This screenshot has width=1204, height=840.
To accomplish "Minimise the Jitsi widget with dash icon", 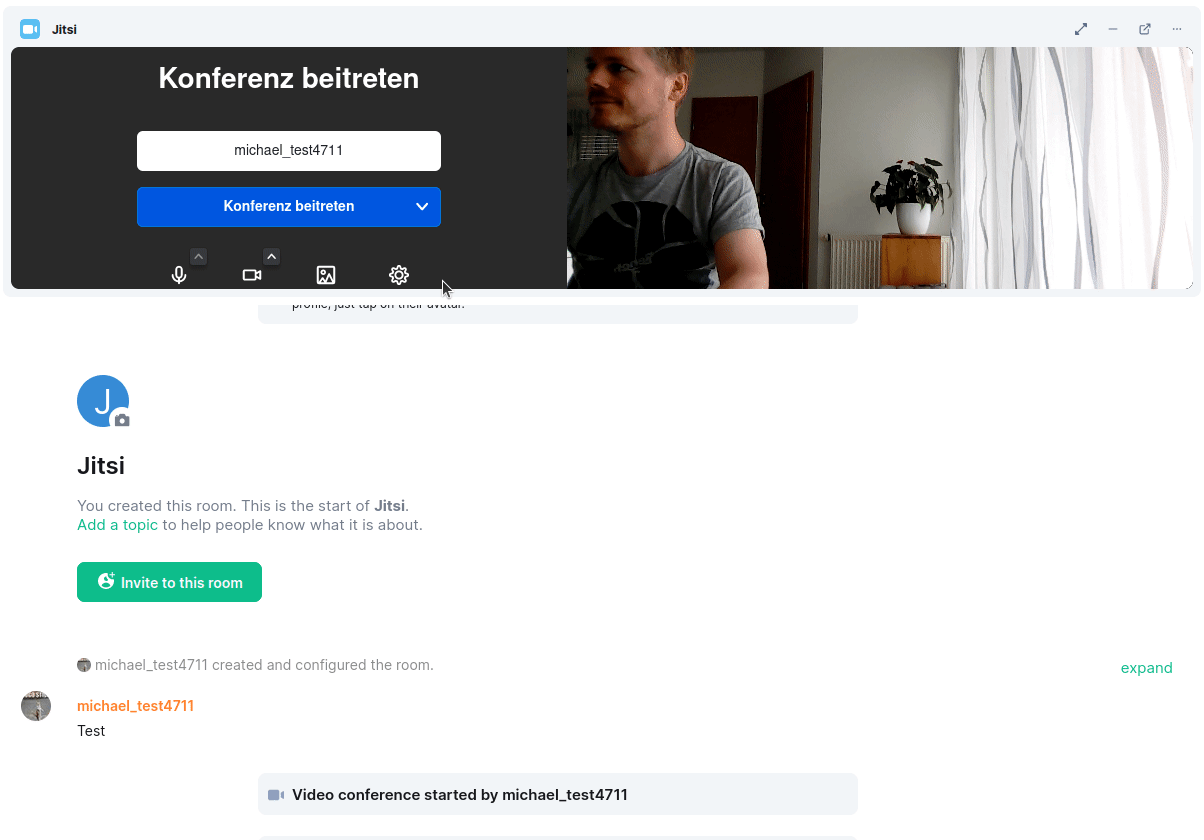I will 1113,29.
